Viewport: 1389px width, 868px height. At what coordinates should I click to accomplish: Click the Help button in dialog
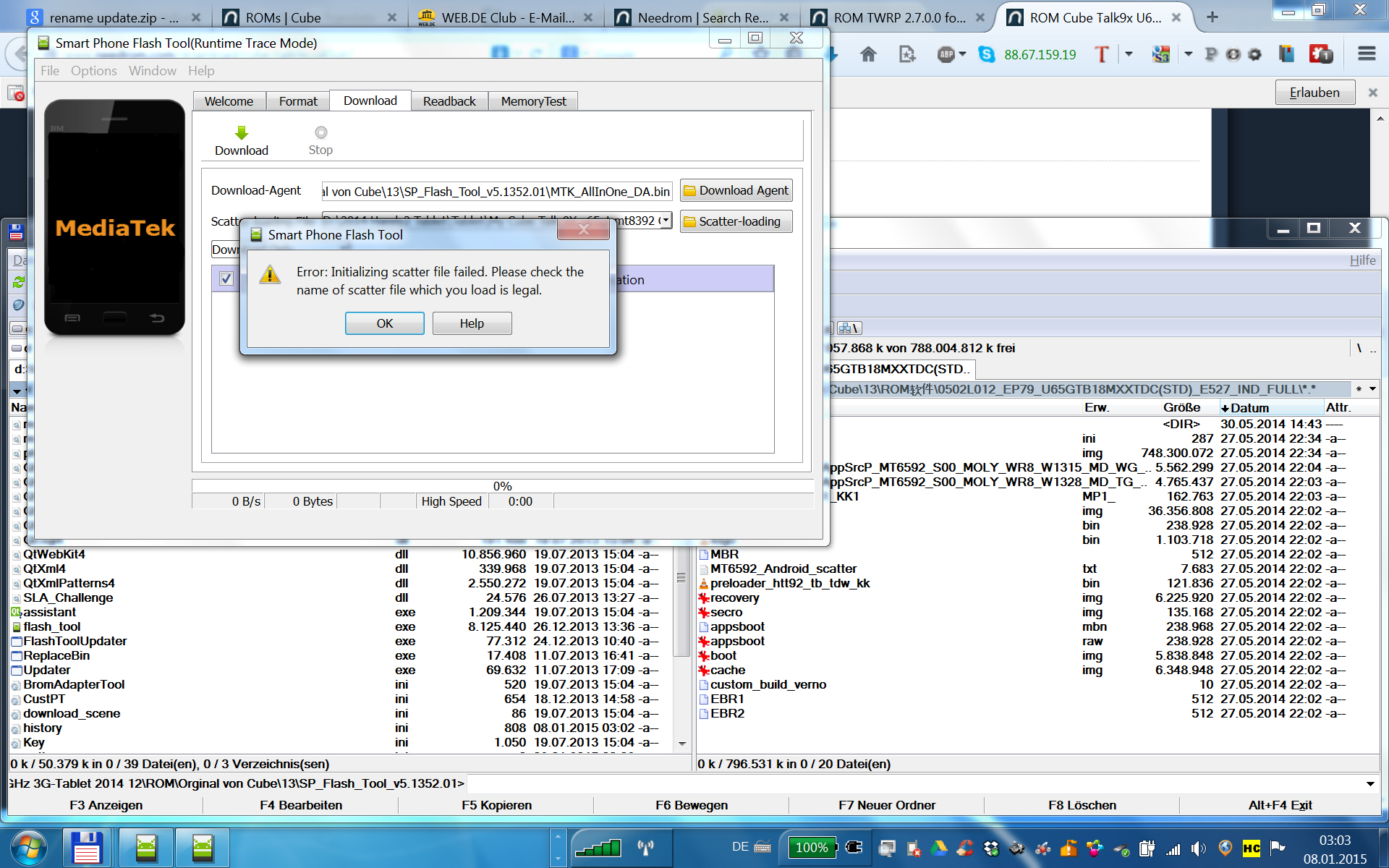coord(472,323)
